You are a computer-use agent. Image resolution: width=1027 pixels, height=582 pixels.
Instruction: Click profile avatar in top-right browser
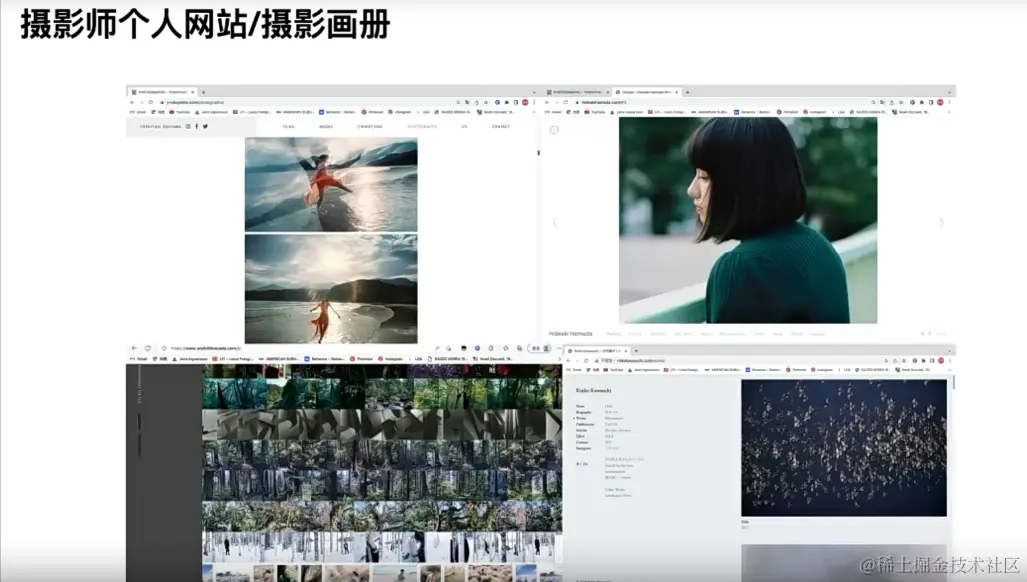coord(940,102)
